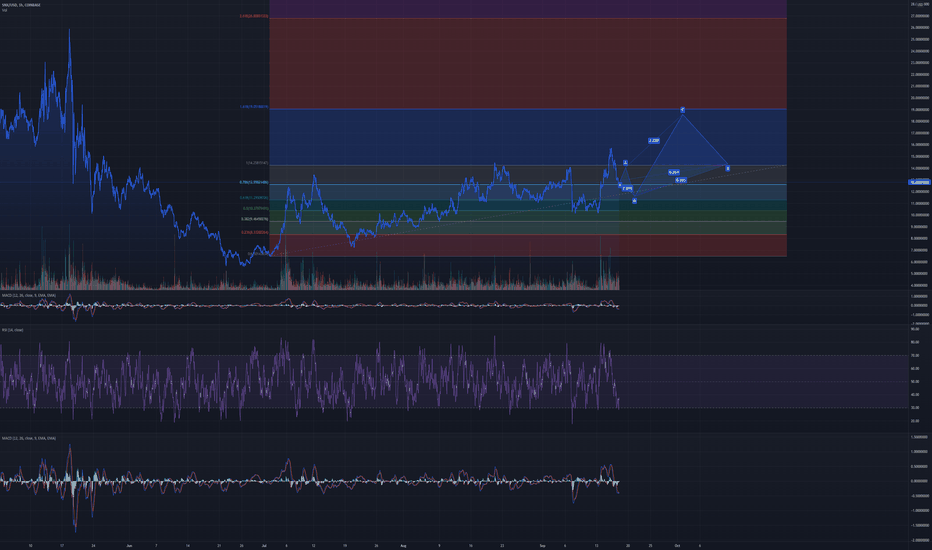
Task: Click the 20.0000000 price axis label
Action: [x=920, y=98]
